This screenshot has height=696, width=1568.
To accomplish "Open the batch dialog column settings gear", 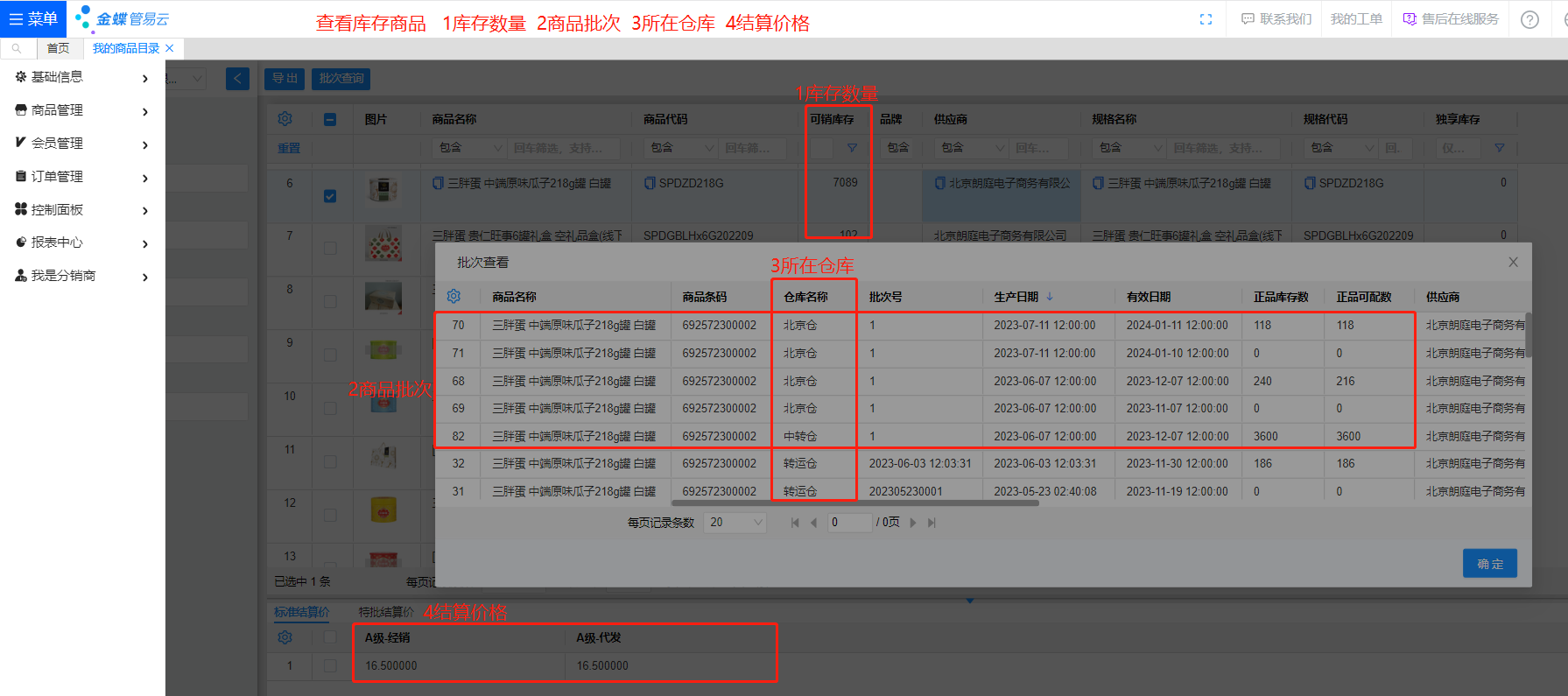I will tap(454, 297).
